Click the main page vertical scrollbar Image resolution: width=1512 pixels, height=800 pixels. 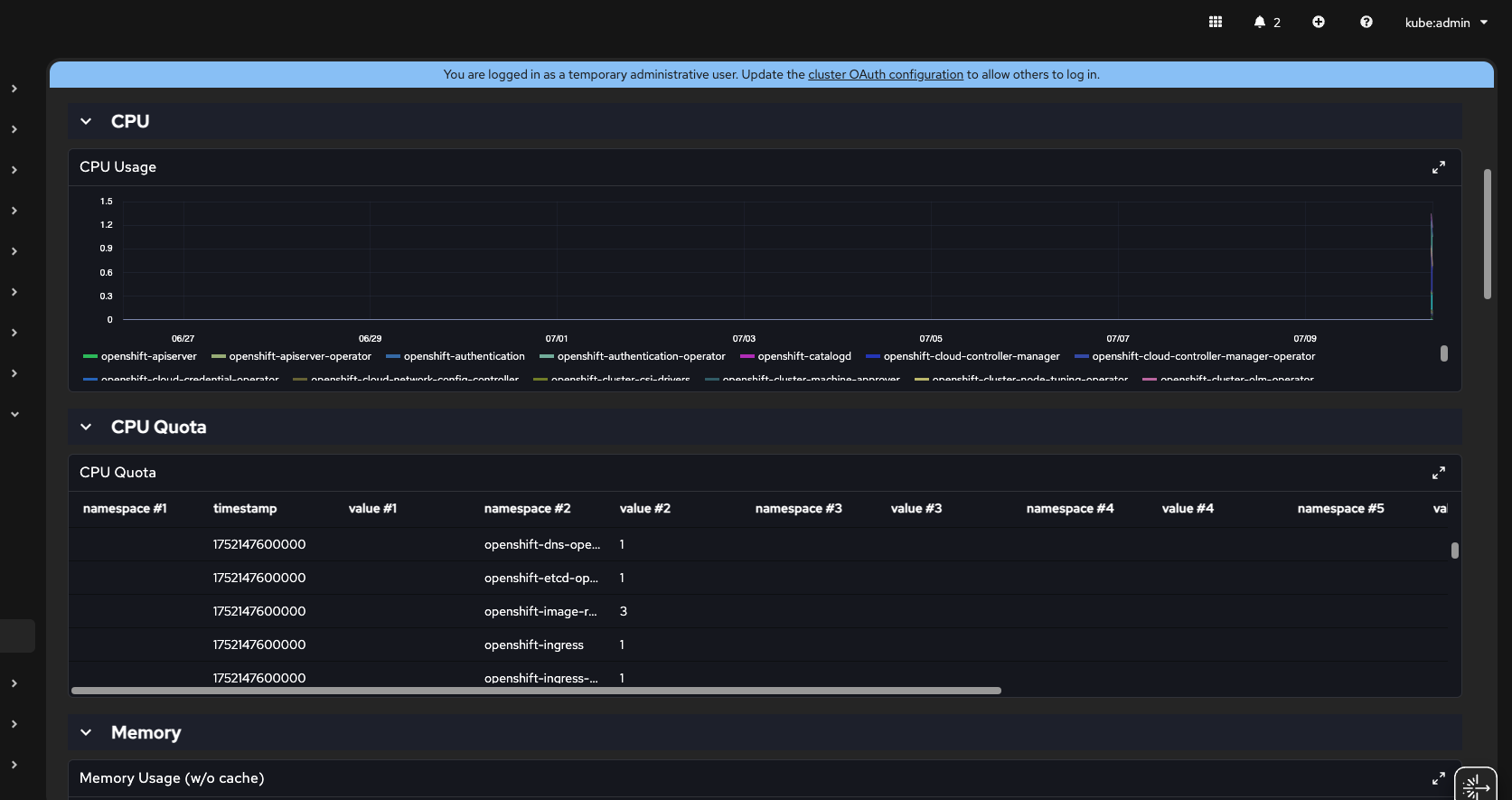tap(1488, 234)
